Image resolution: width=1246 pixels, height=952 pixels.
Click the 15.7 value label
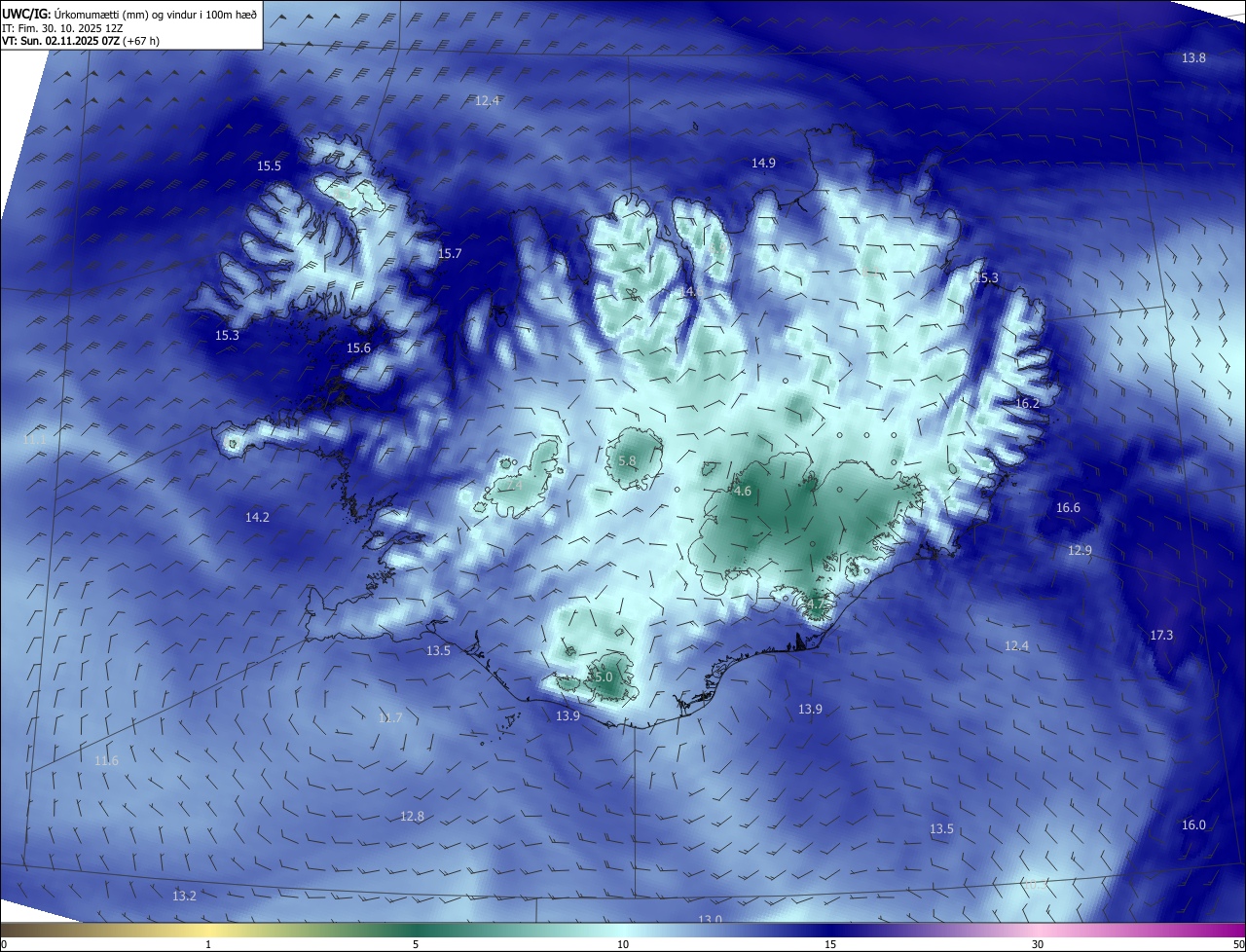tap(449, 253)
